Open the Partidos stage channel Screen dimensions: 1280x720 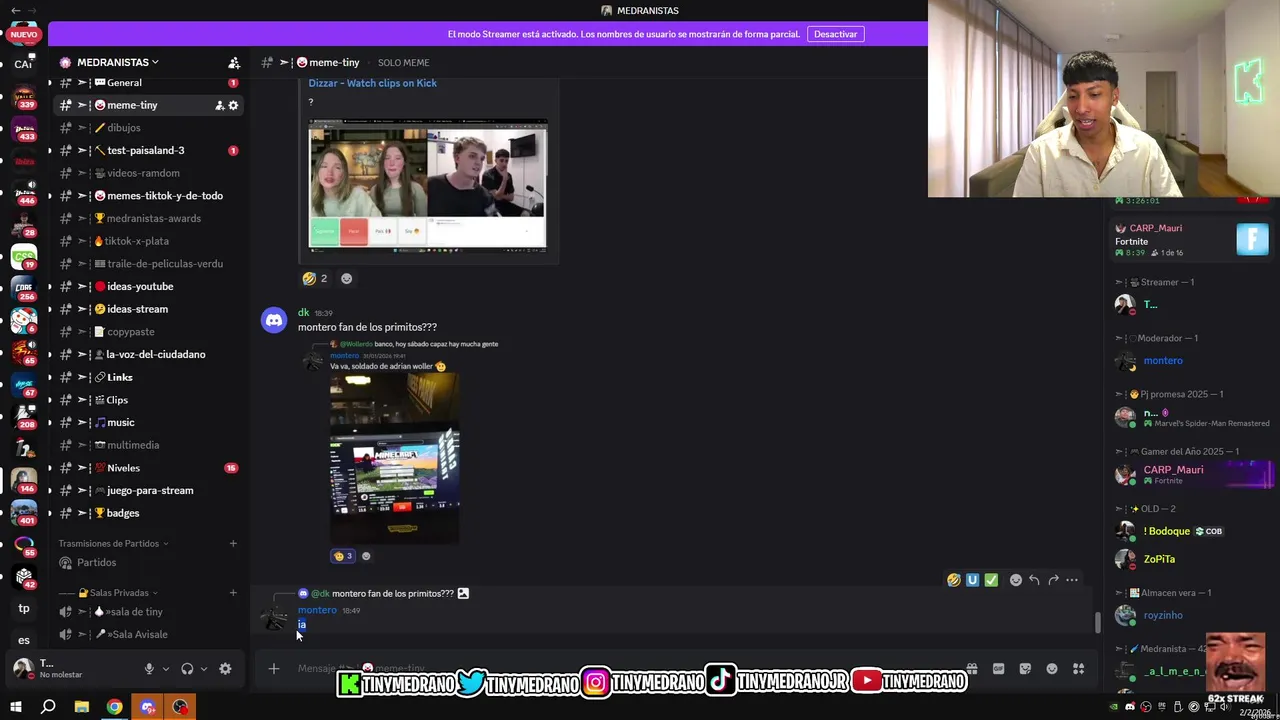tap(149, 562)
